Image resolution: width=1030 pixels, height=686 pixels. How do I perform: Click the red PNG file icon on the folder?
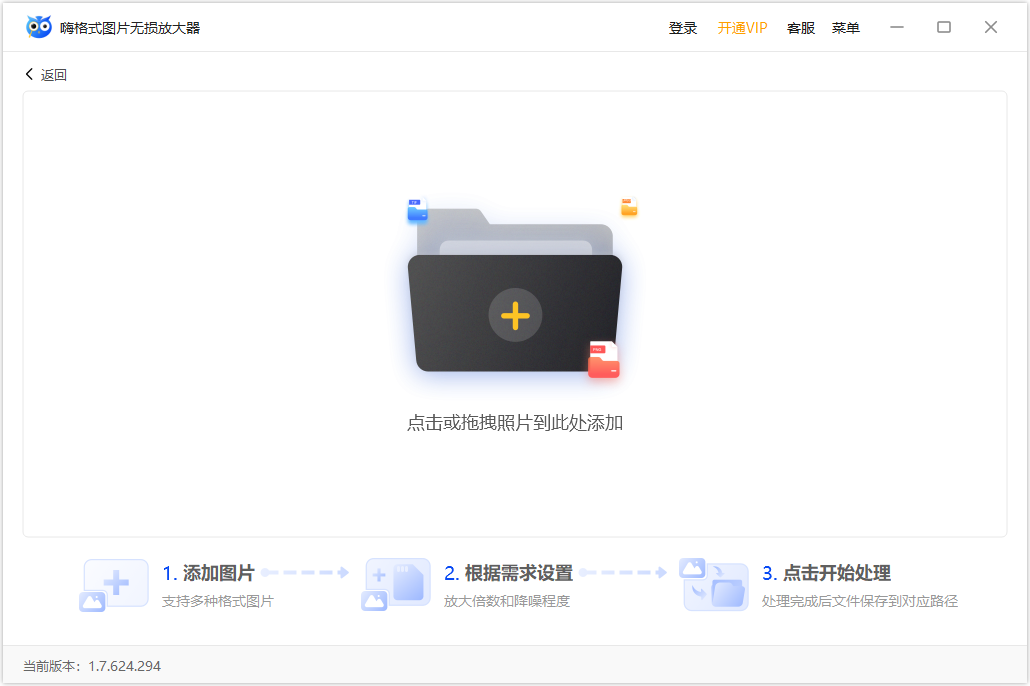click(x=604, y=361)
